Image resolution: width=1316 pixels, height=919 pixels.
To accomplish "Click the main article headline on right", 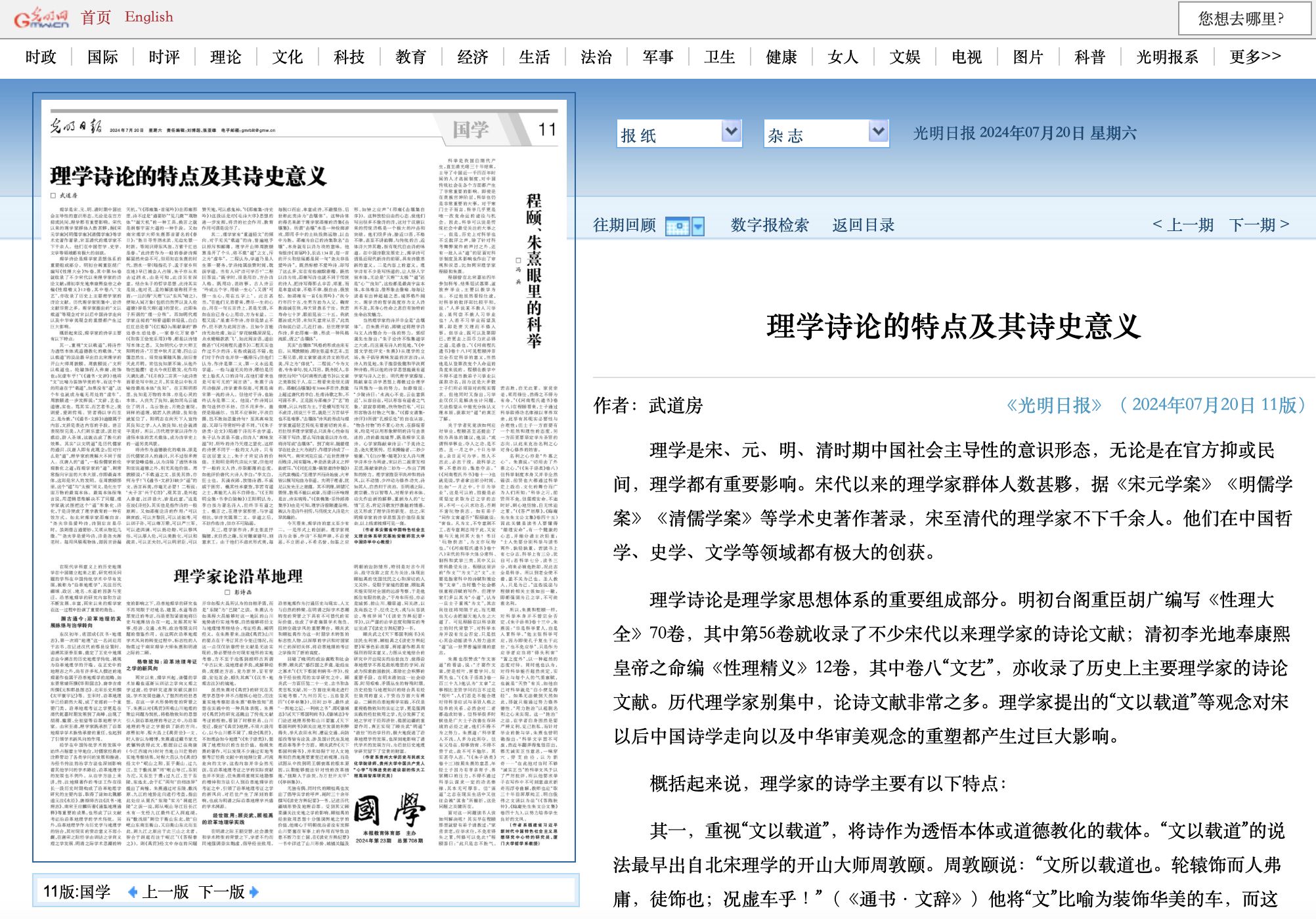I will click(x=953, y=326).
